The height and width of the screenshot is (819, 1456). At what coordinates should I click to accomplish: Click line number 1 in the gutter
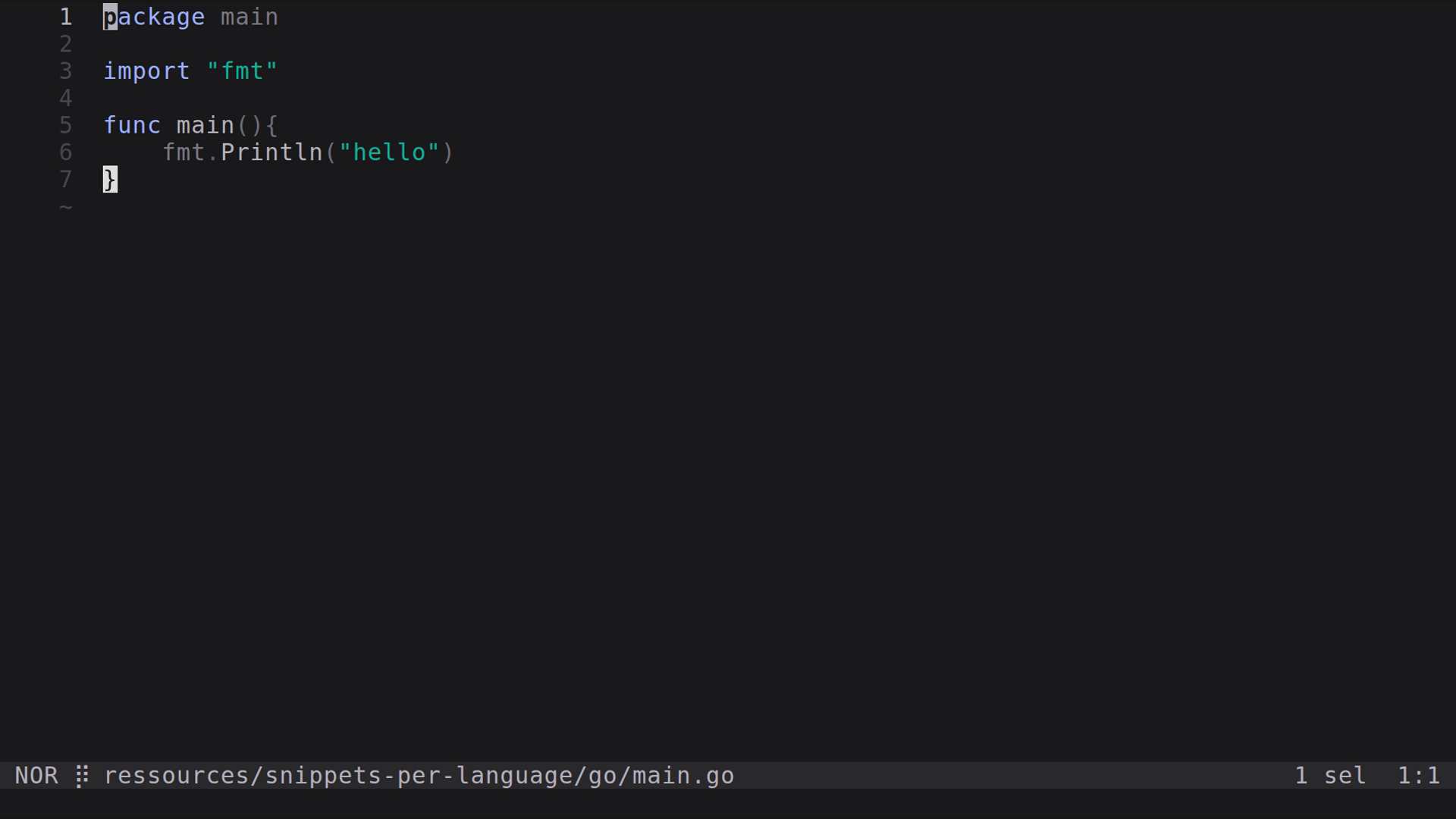[66, 17]
